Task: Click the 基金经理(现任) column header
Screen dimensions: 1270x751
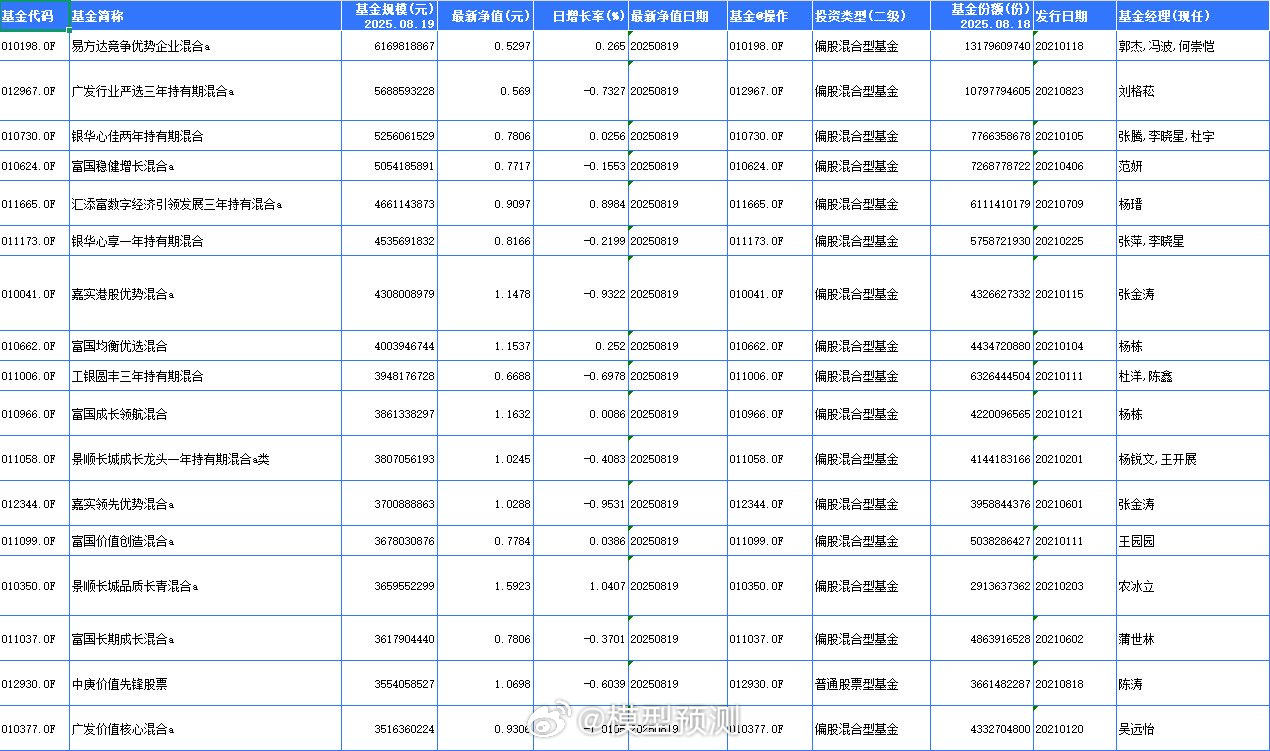Action: [x=1192, y=16]
